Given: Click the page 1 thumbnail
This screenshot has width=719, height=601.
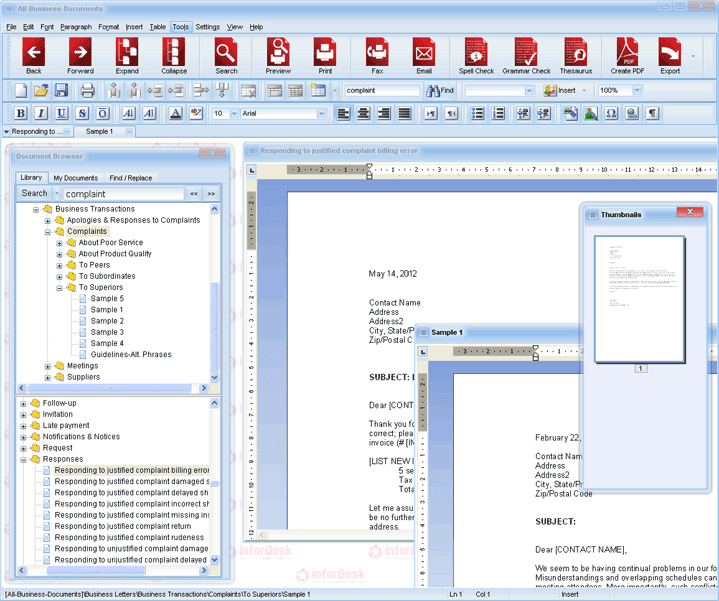Looking at the screenshot, I should [x=640, y=299].
